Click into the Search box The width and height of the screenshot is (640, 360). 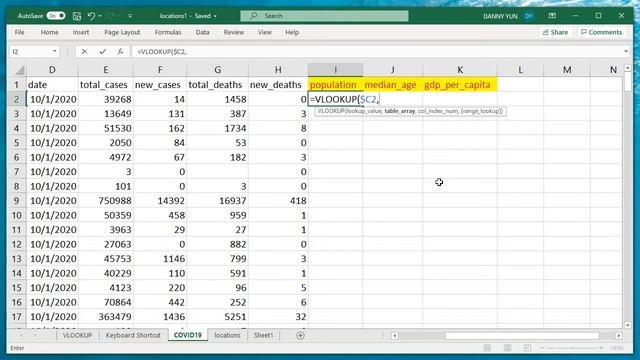(324, 16)
